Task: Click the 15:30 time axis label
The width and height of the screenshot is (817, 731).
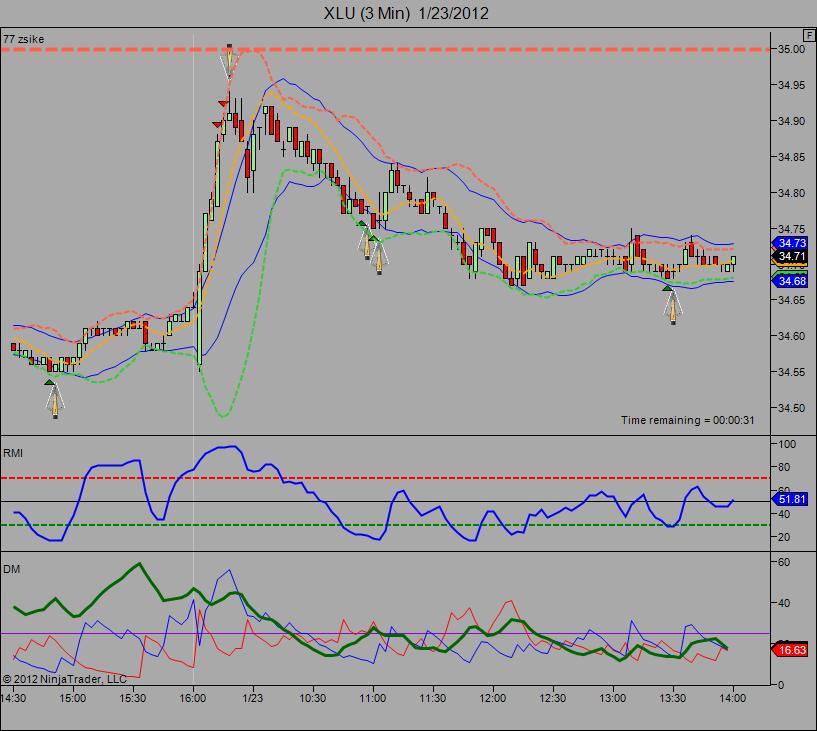Action: pos(132,698)
